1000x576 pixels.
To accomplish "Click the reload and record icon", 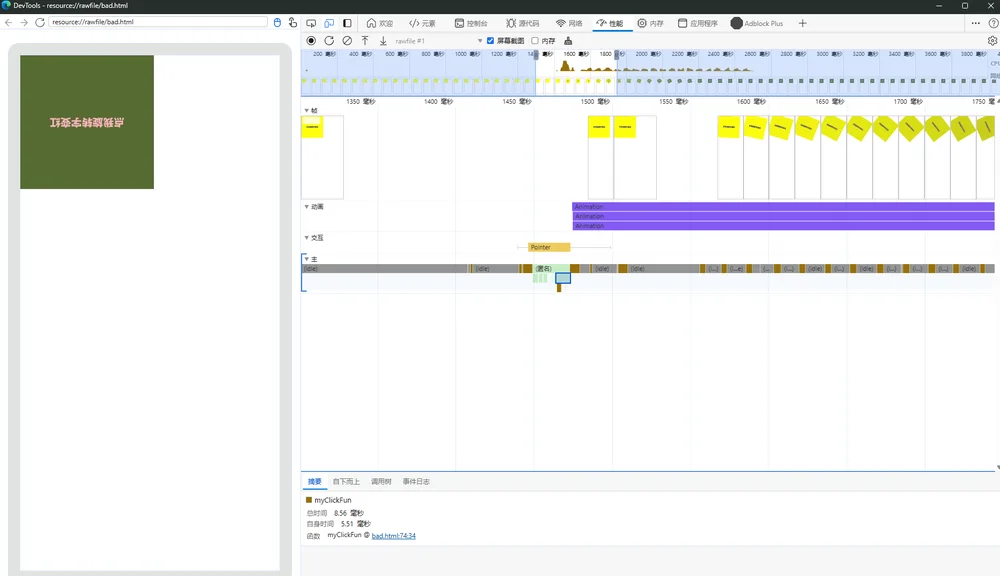I will coord(329,40).
